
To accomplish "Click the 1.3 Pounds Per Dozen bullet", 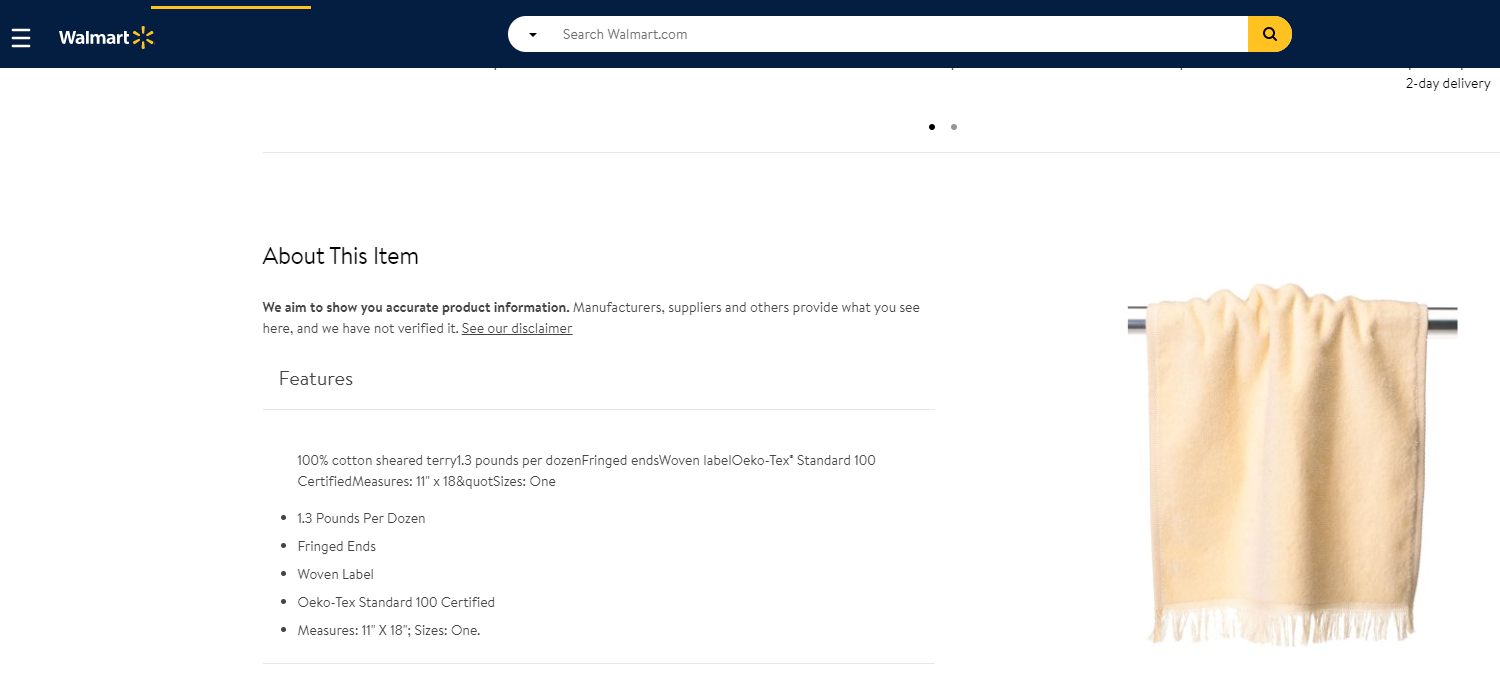I will 361,518.
